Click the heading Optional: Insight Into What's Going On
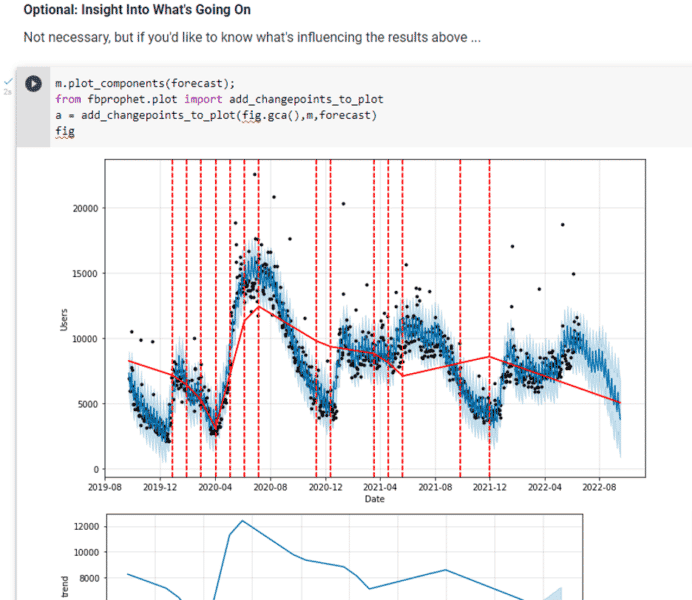The height and width of the screenshot is (600, 692). coord(137,10)
